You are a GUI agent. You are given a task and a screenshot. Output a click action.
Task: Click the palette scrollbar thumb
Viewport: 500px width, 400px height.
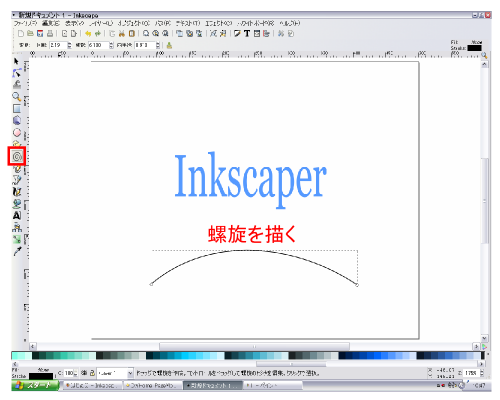click(291, 364)
